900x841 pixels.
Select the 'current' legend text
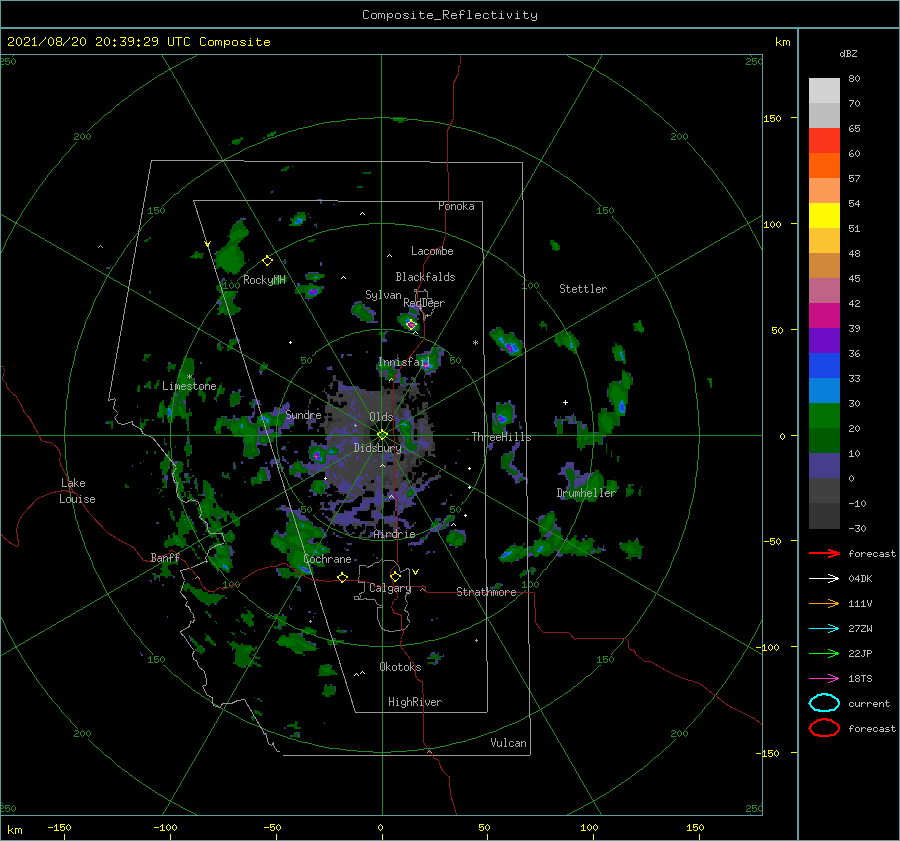[x=869, y=704]
